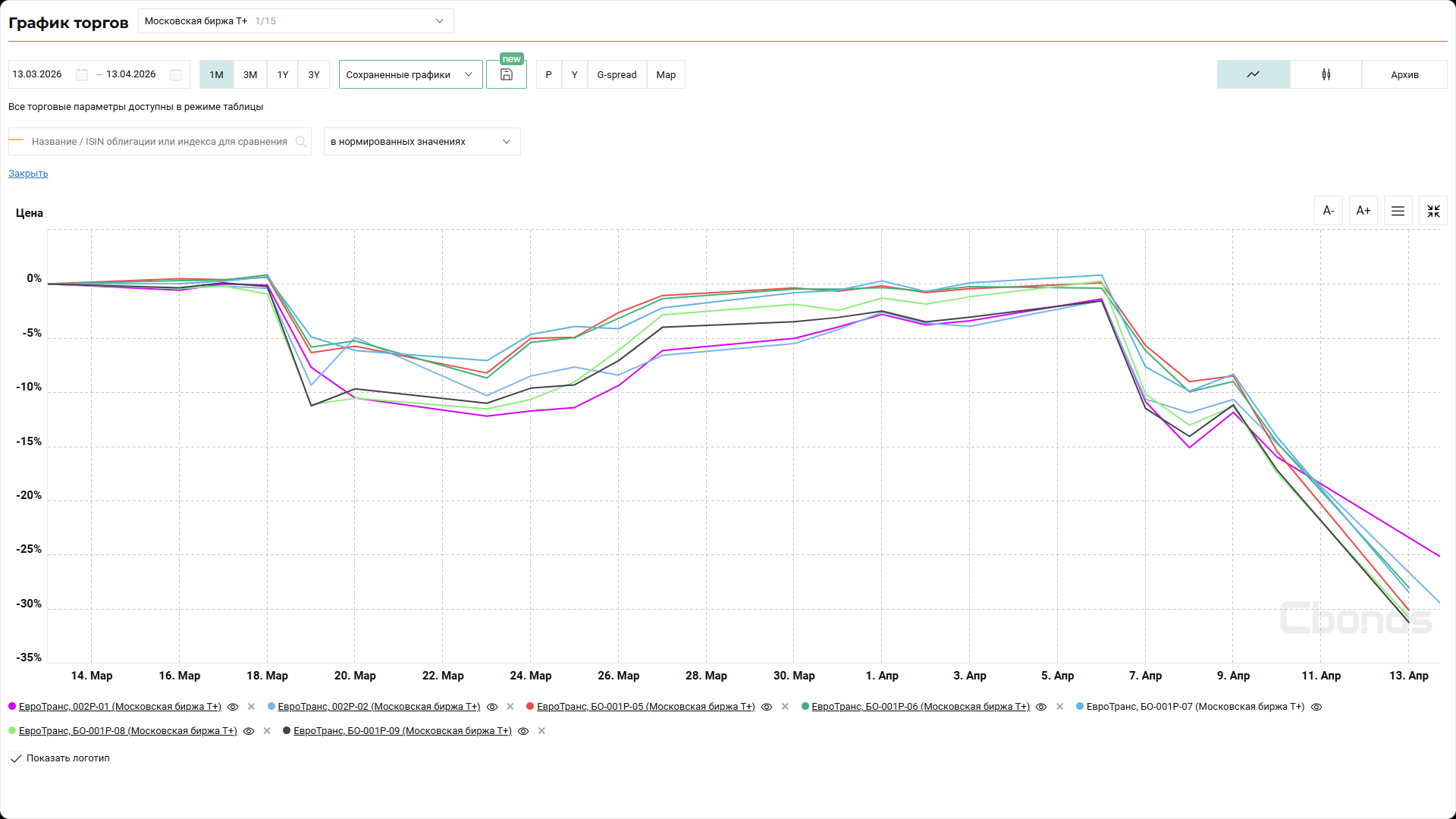Select the 3M period tab
This screenshot has width=1456, height=819.
point(250,74)
